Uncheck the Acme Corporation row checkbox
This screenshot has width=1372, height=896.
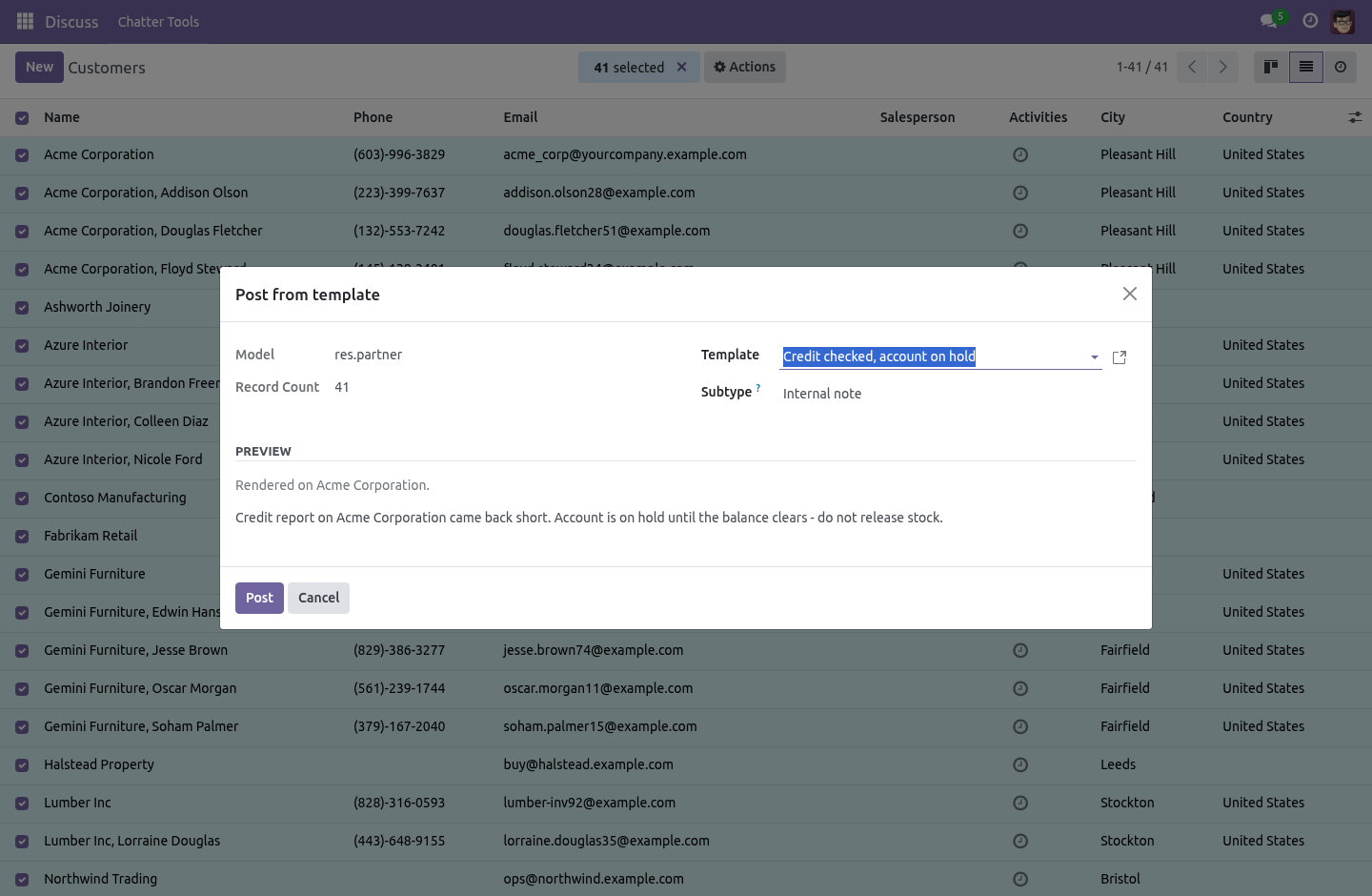click(x=22, y=155)
